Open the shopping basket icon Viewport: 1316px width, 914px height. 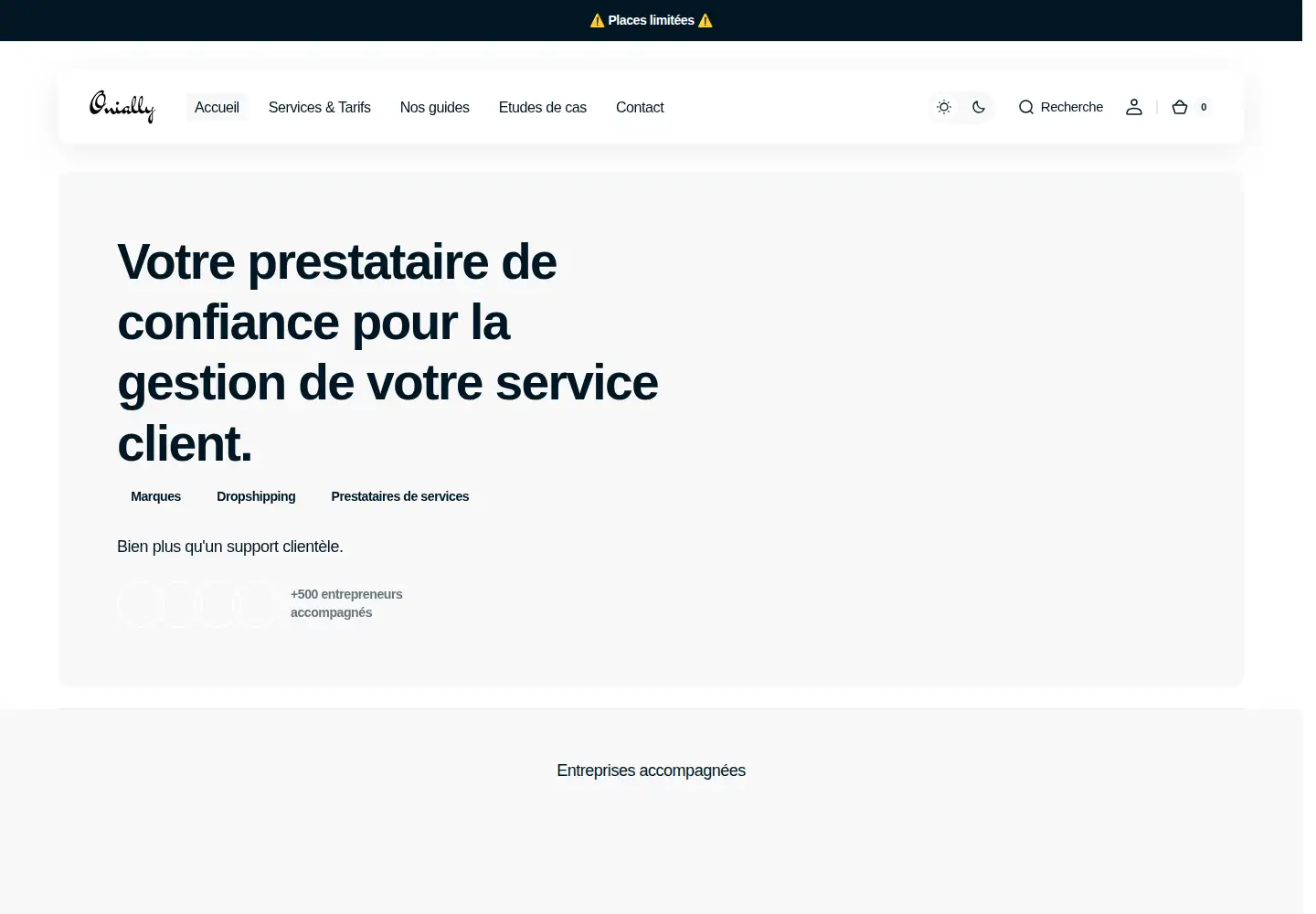pyautogui.click(x=1180, y=107)
